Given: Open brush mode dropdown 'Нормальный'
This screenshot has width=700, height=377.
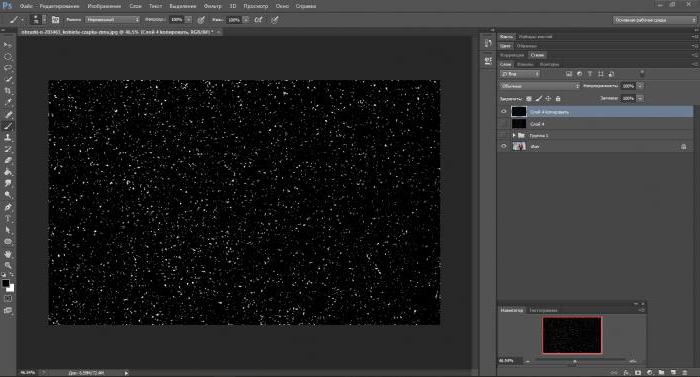Looking at the screenshot, I should [112, 20].
